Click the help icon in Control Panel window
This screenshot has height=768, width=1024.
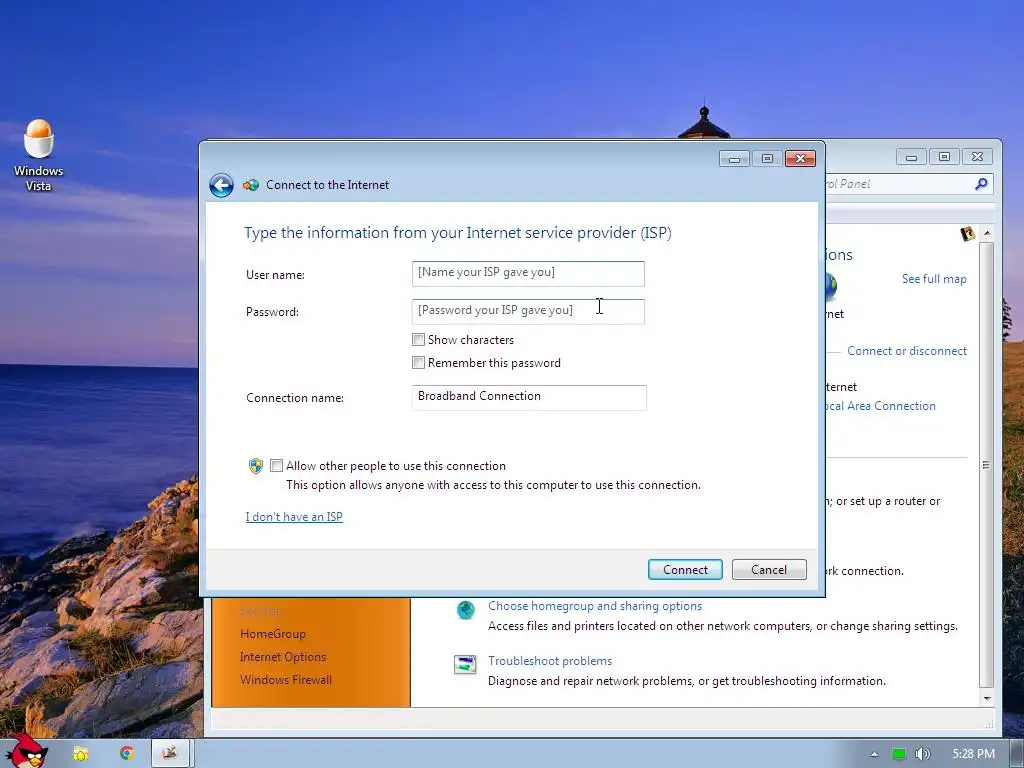coord(968,233)
